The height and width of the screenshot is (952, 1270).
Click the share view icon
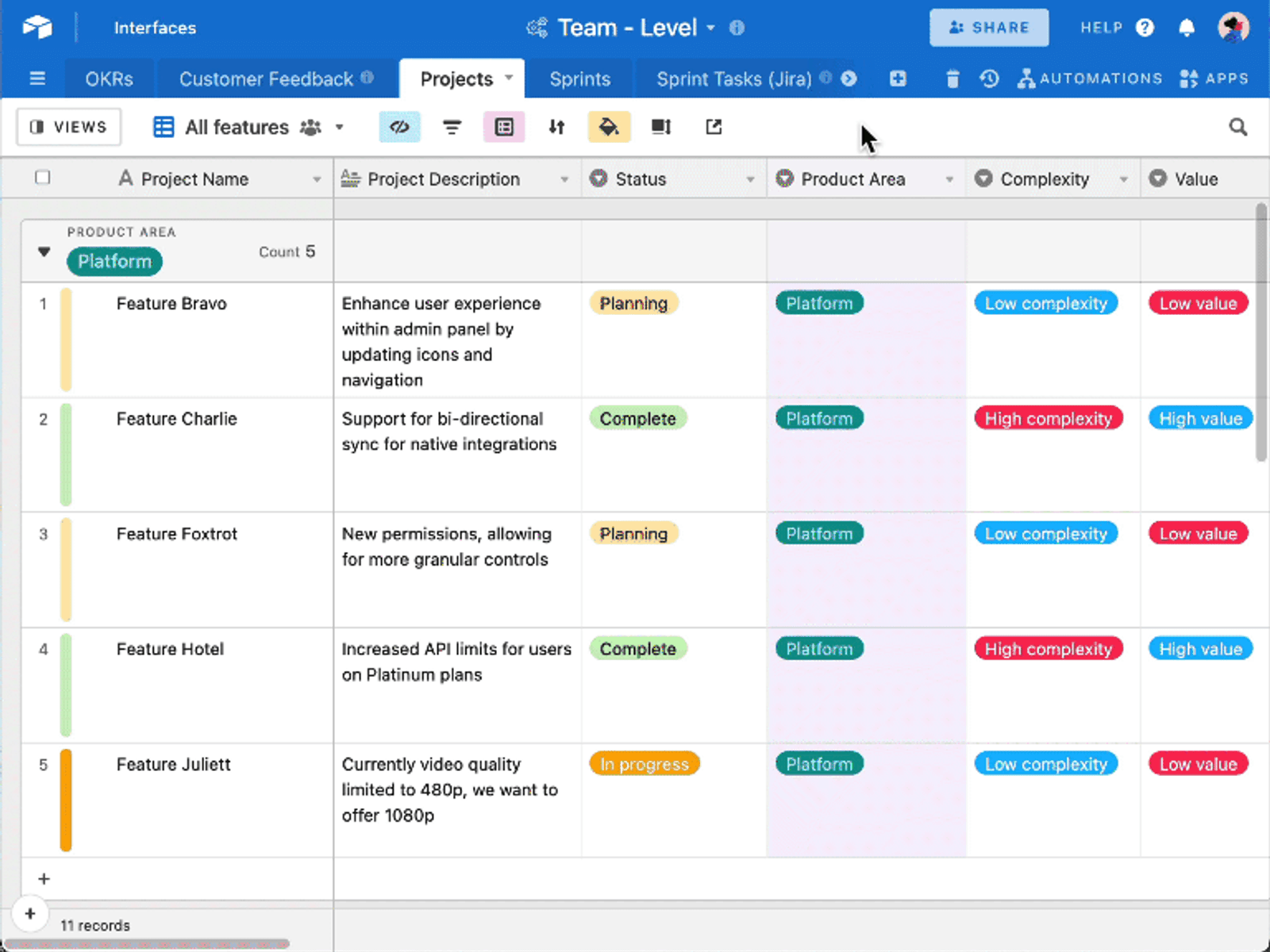[714, 127]
